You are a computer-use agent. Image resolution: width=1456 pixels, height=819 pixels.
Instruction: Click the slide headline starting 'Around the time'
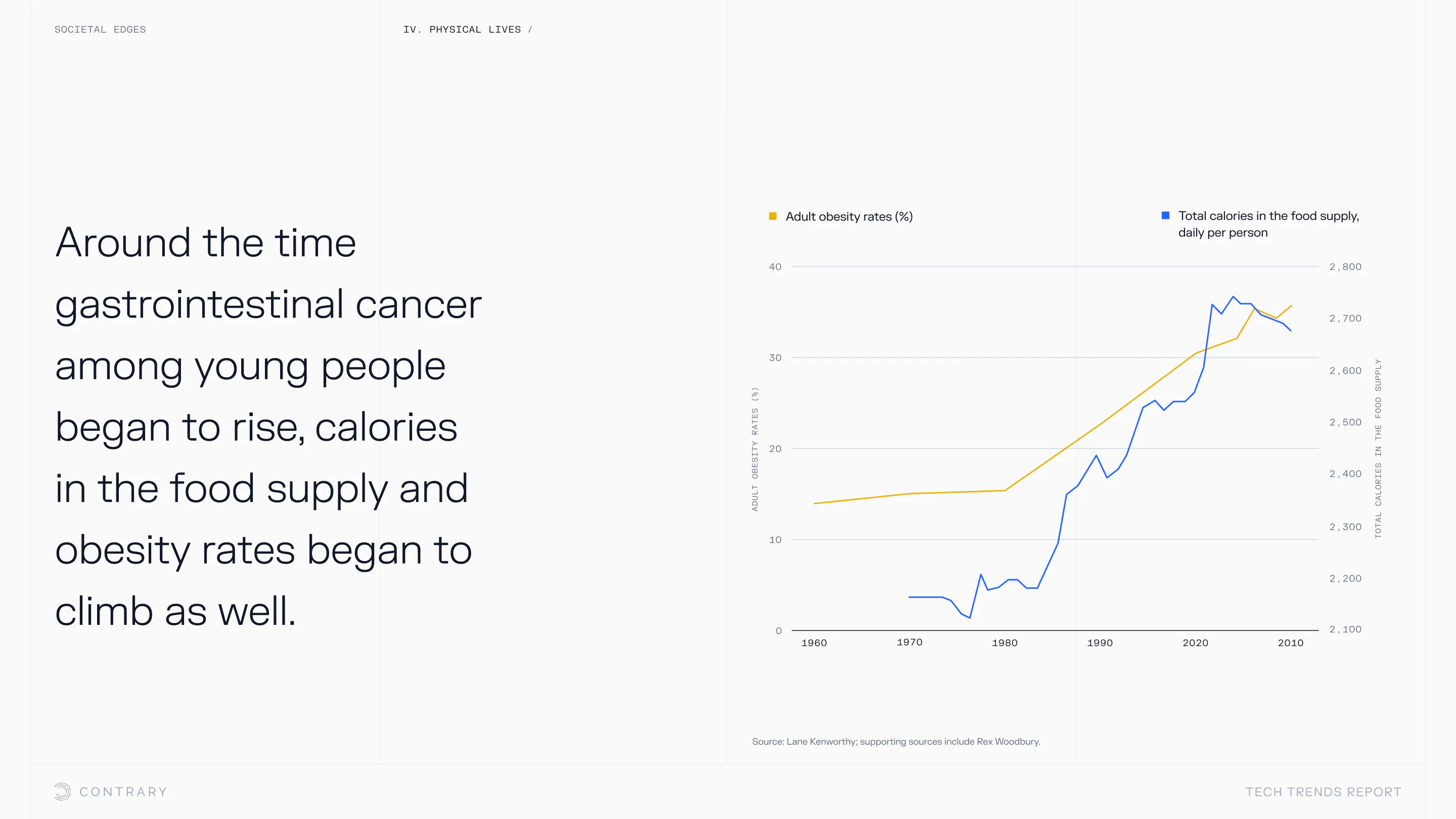coord(268,426)
